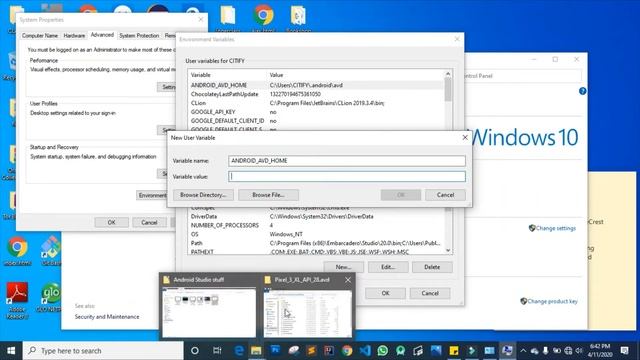Image resolution: width=640 pixels, height=360 pixels.
Task: Click the Variable name input field
Action: pos(347,161)
